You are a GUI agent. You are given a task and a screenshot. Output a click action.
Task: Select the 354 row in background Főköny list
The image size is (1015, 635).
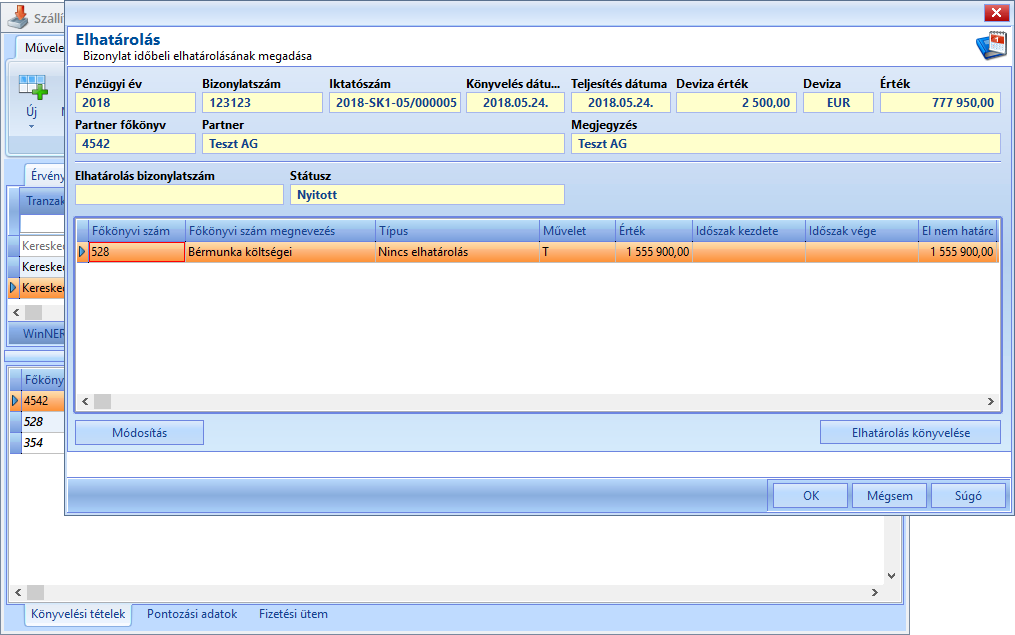pos(43,443)
